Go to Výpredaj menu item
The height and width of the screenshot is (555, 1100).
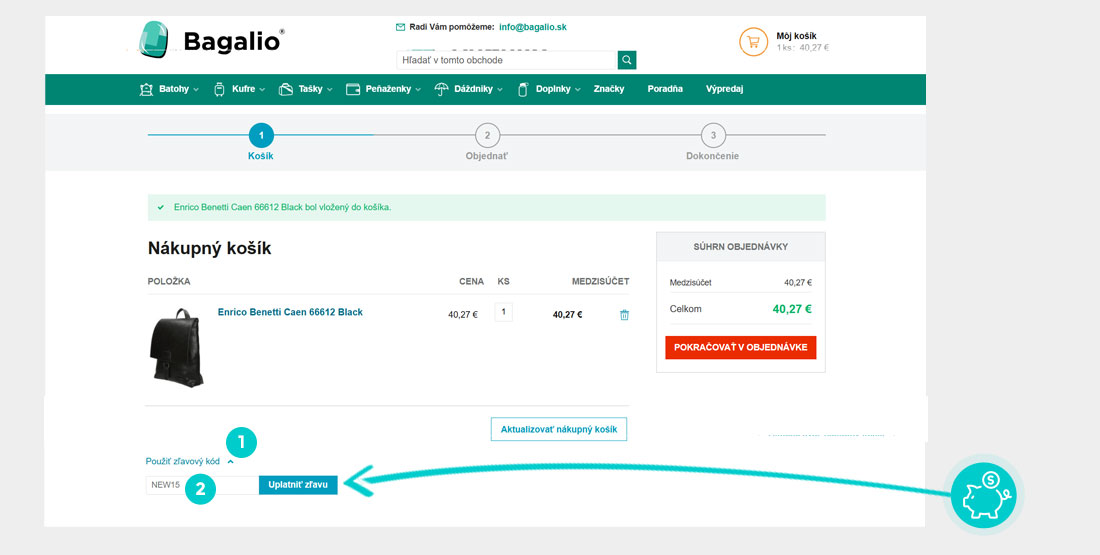(x=724, y=89)
